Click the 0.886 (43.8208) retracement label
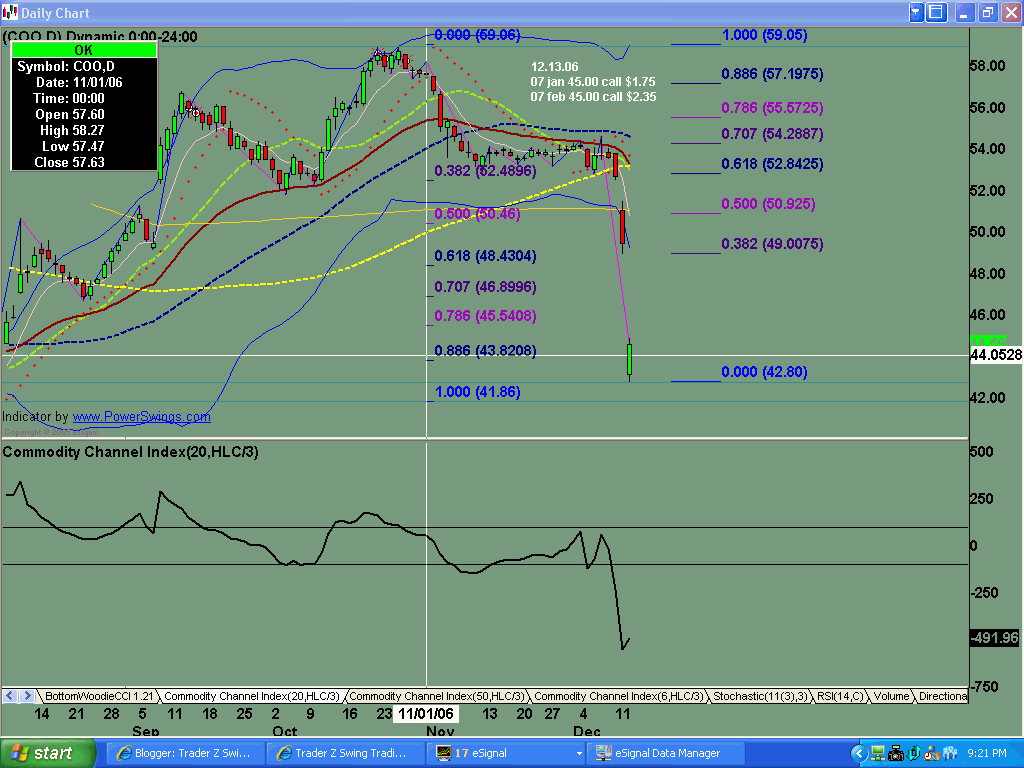This screenshot has height=768, width=1024. click(x=485, y=351)
